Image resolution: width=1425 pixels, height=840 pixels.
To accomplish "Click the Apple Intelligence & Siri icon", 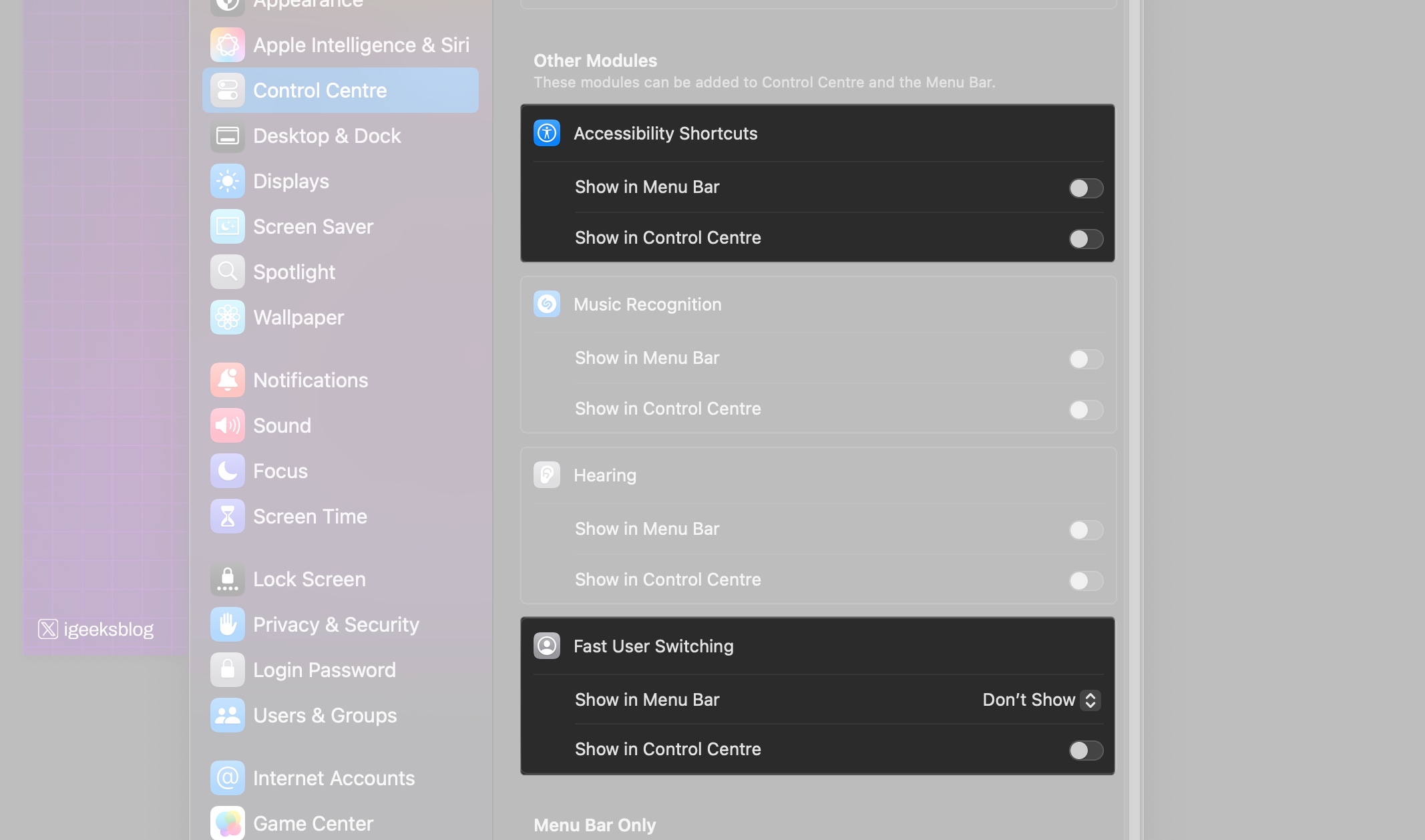I will pyautogui.click(x=228, y=45).
